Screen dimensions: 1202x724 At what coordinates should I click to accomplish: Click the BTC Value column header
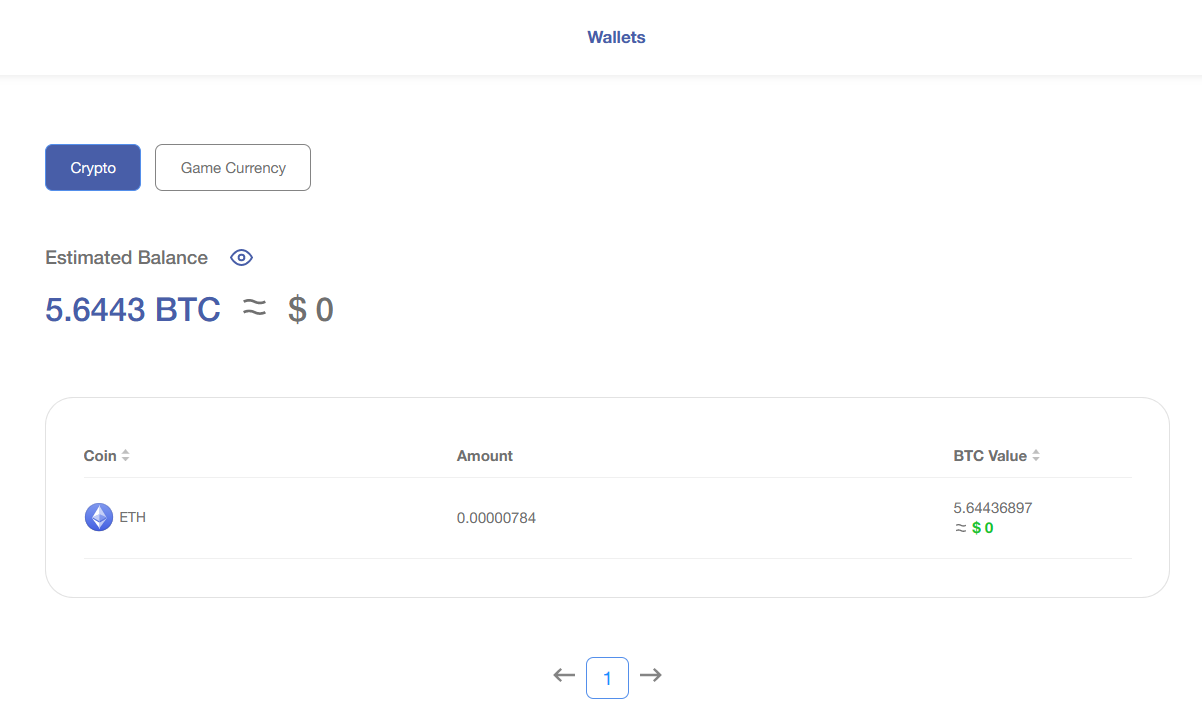point(990,456)
